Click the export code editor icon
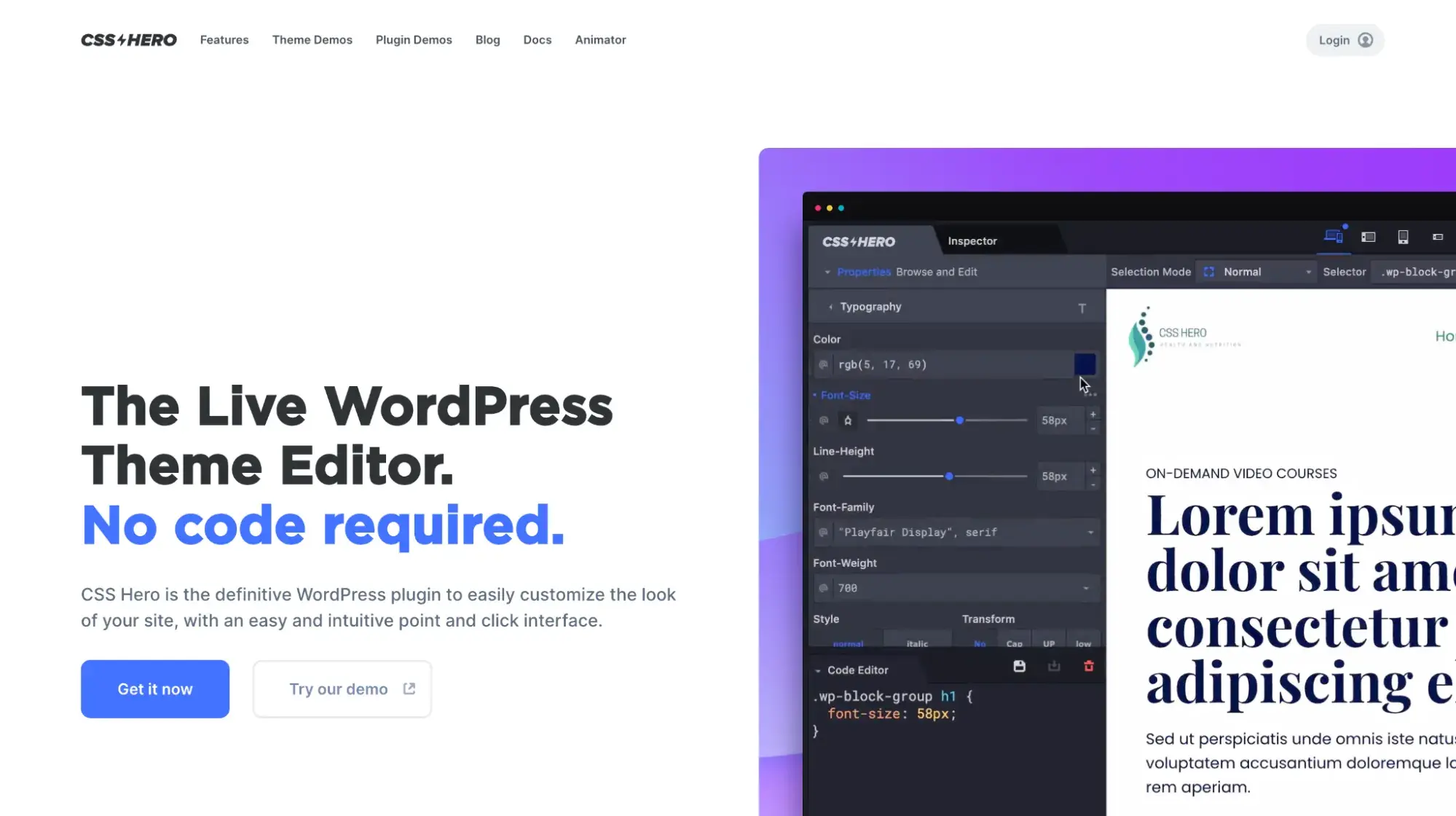Image resolution: width=1456 pixels, height=816 pixels. 1053,666
